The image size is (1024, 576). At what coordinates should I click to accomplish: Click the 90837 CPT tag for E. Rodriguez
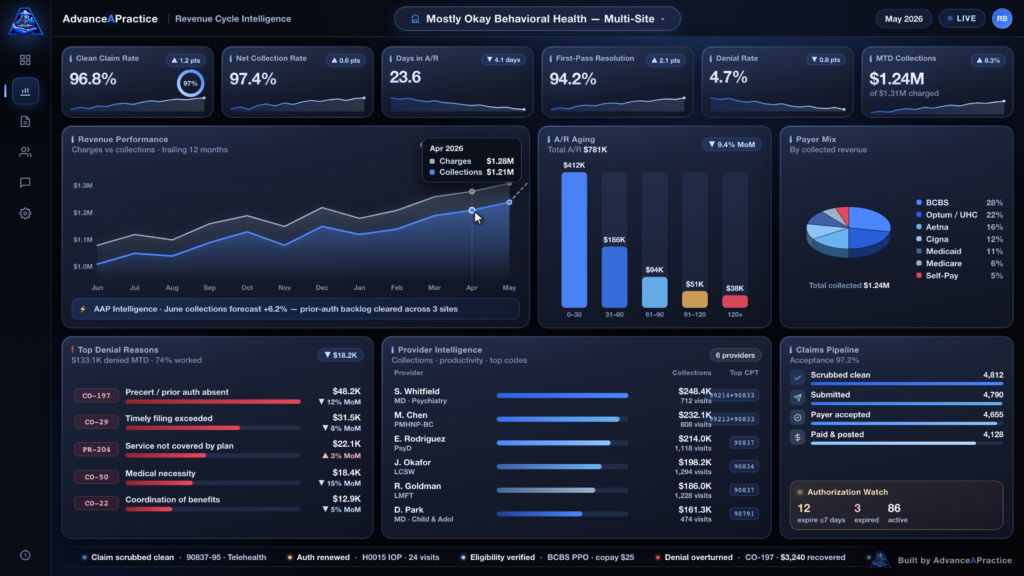coord(744,443)
